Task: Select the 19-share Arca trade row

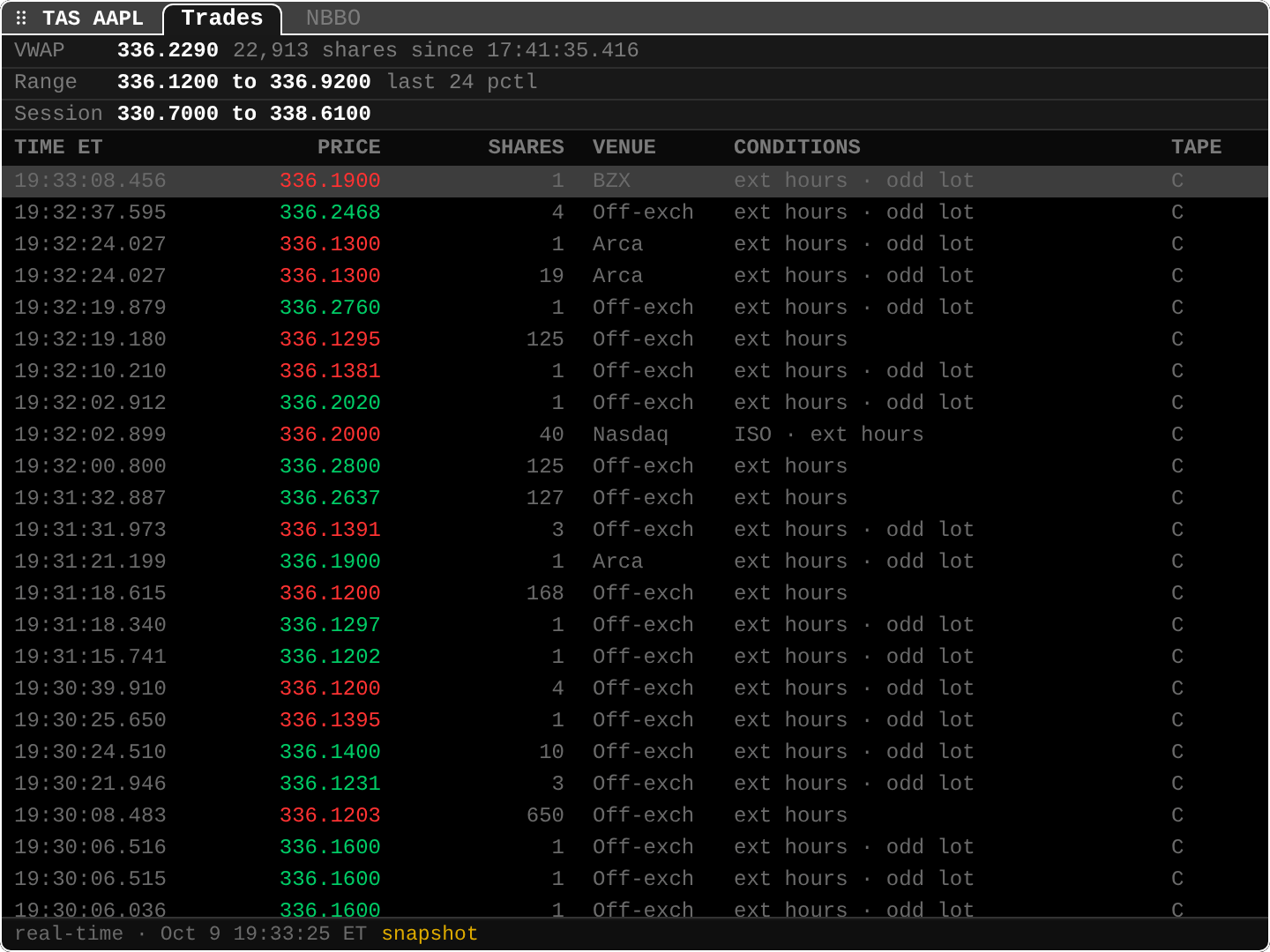Action: (x=635, y=276)
